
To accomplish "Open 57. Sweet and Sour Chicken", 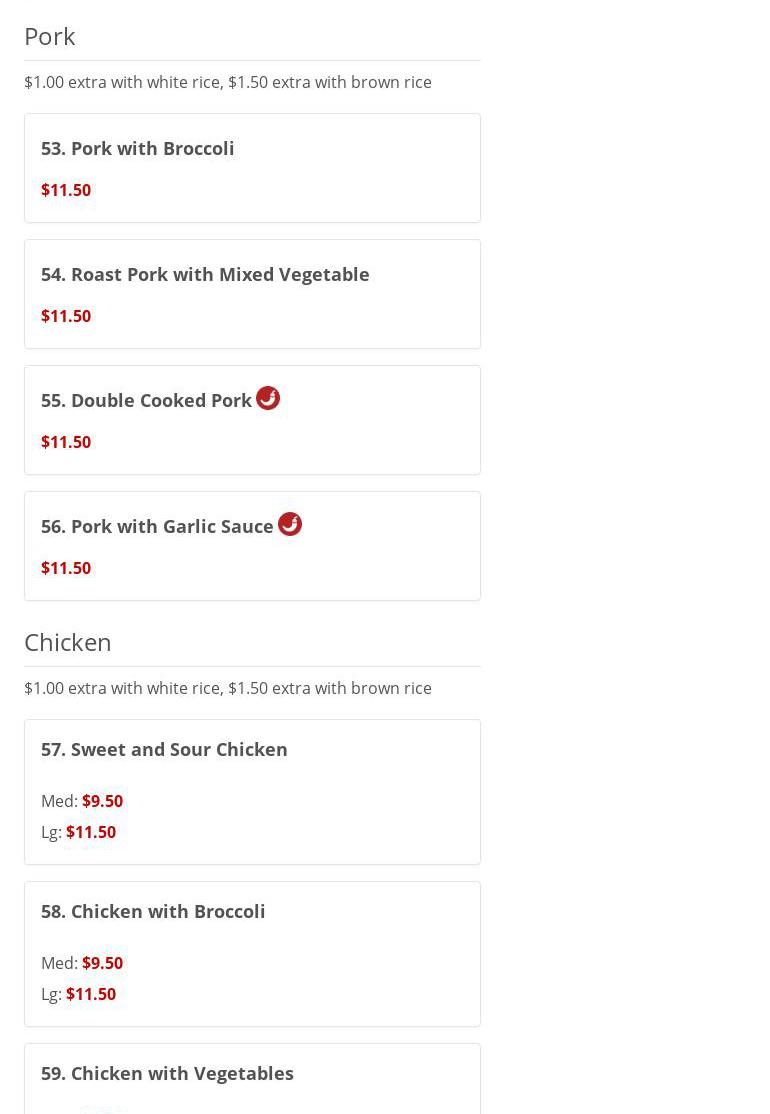I will click(x=164, y=749).
